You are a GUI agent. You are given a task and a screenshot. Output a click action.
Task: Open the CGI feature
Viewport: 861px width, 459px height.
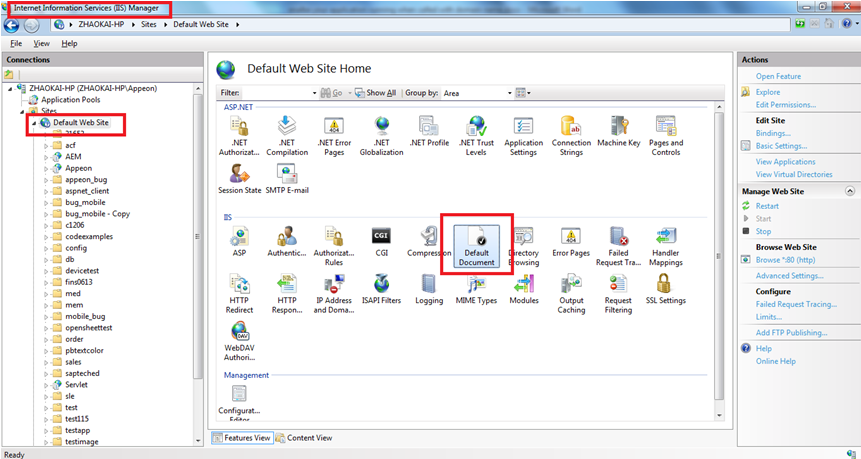point(382,242)
